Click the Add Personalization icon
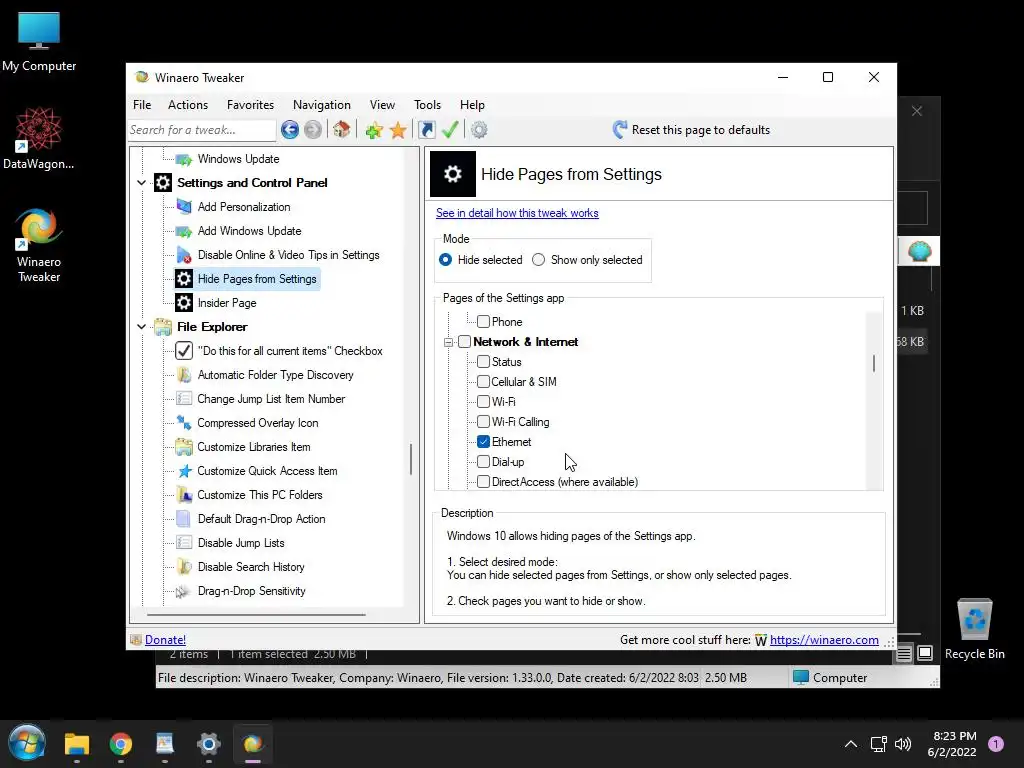1024x768 pixels. [184, 207]
